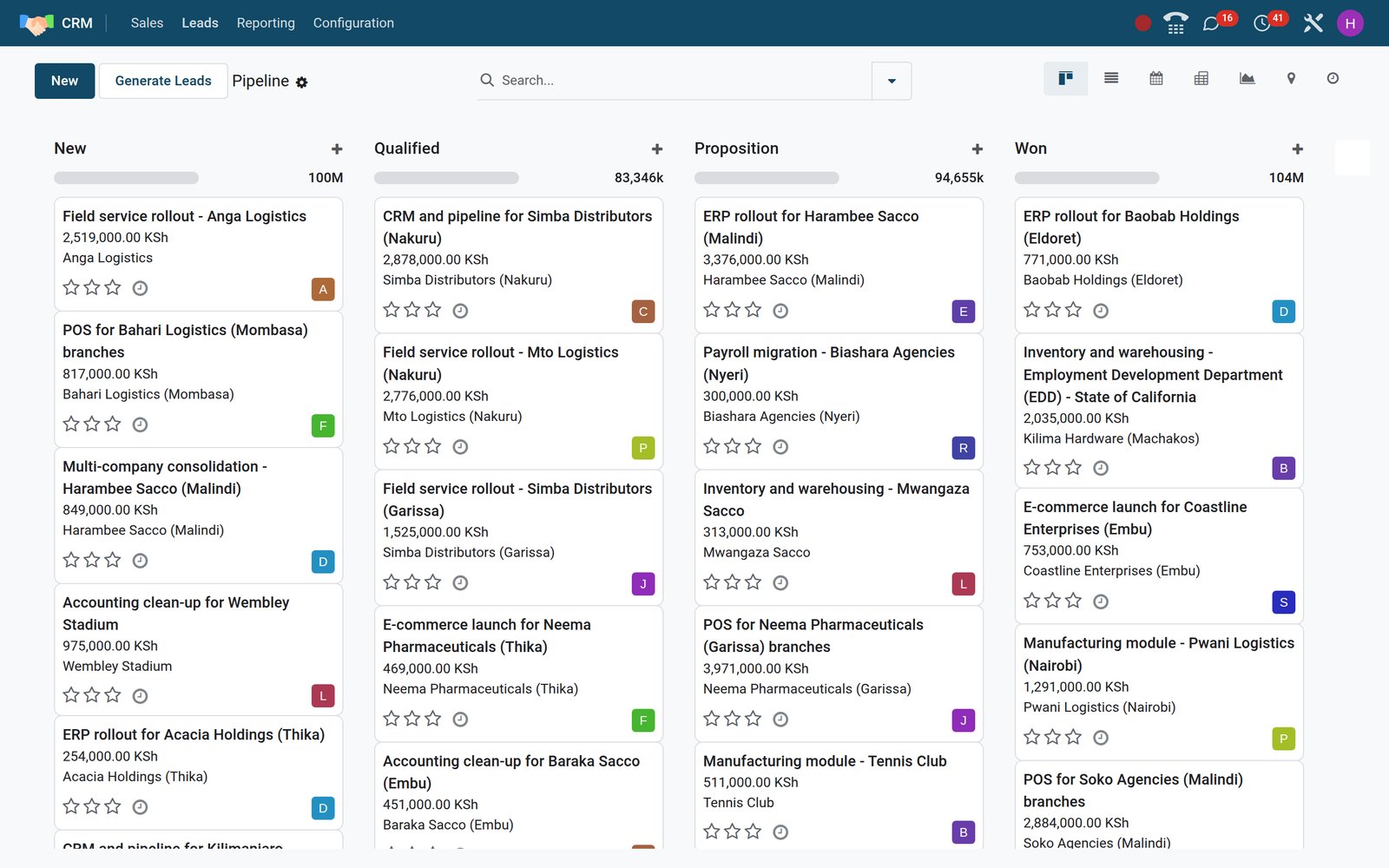This screenshot has width=1389, height=868.
Task: Set second star on Acacia Holdings card
Action: (92, 806)
